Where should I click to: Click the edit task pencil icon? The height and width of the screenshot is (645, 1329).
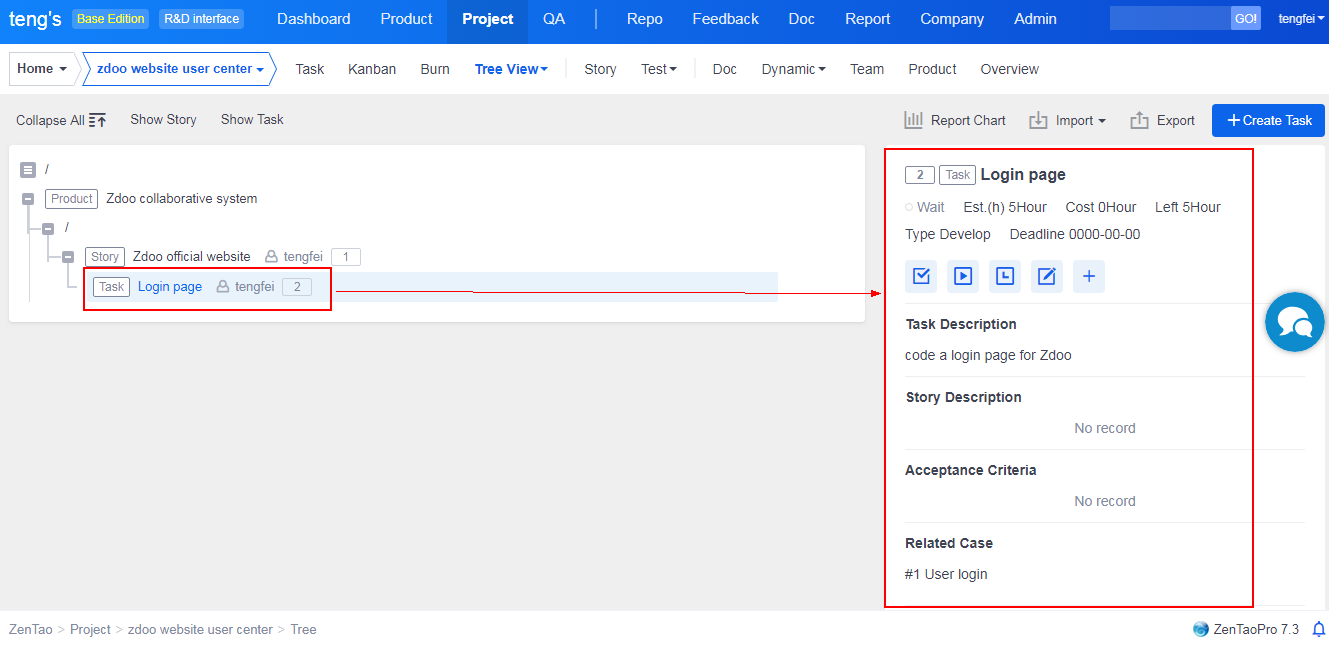1047,276
